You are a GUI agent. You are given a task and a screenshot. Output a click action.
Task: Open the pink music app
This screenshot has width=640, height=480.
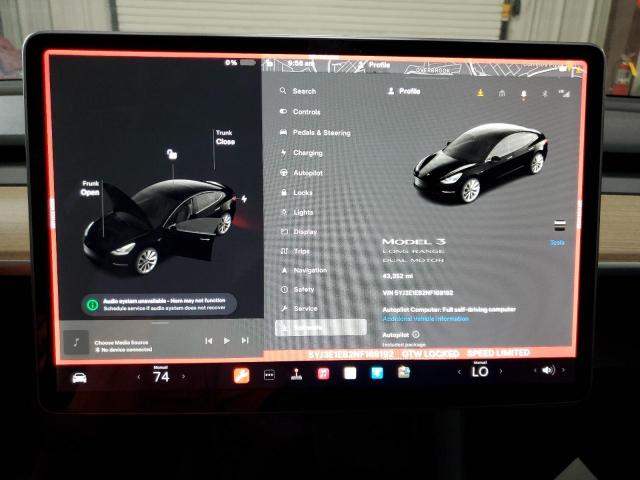(x=323, y=373)
